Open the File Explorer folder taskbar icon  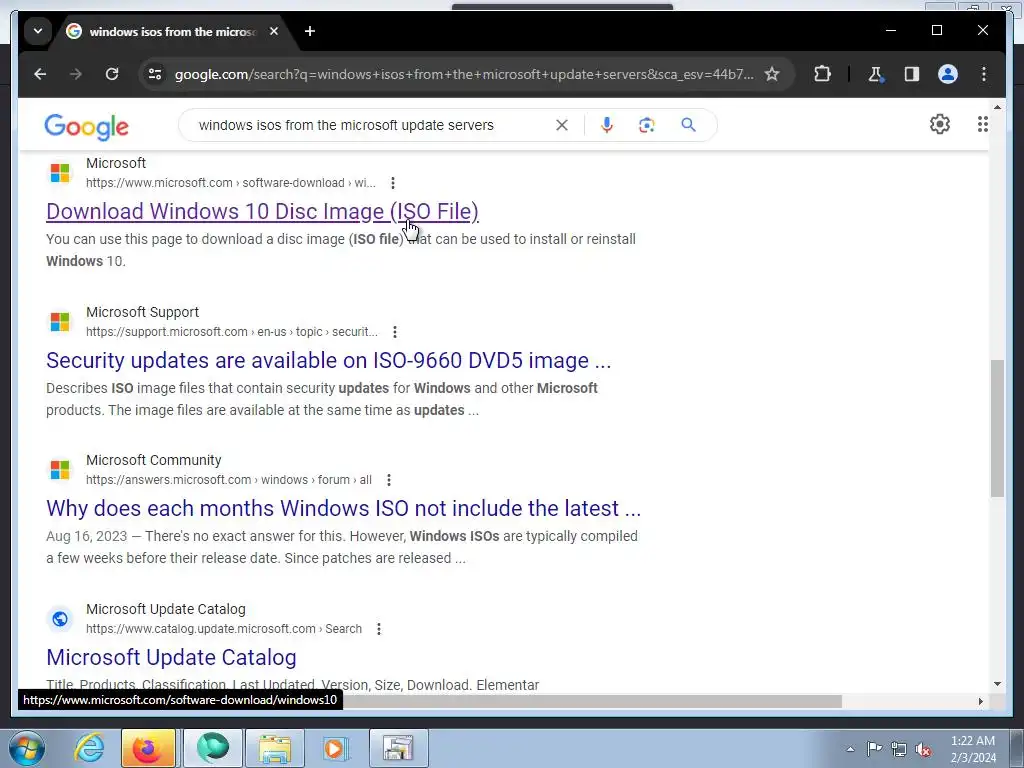coord(274,748)
